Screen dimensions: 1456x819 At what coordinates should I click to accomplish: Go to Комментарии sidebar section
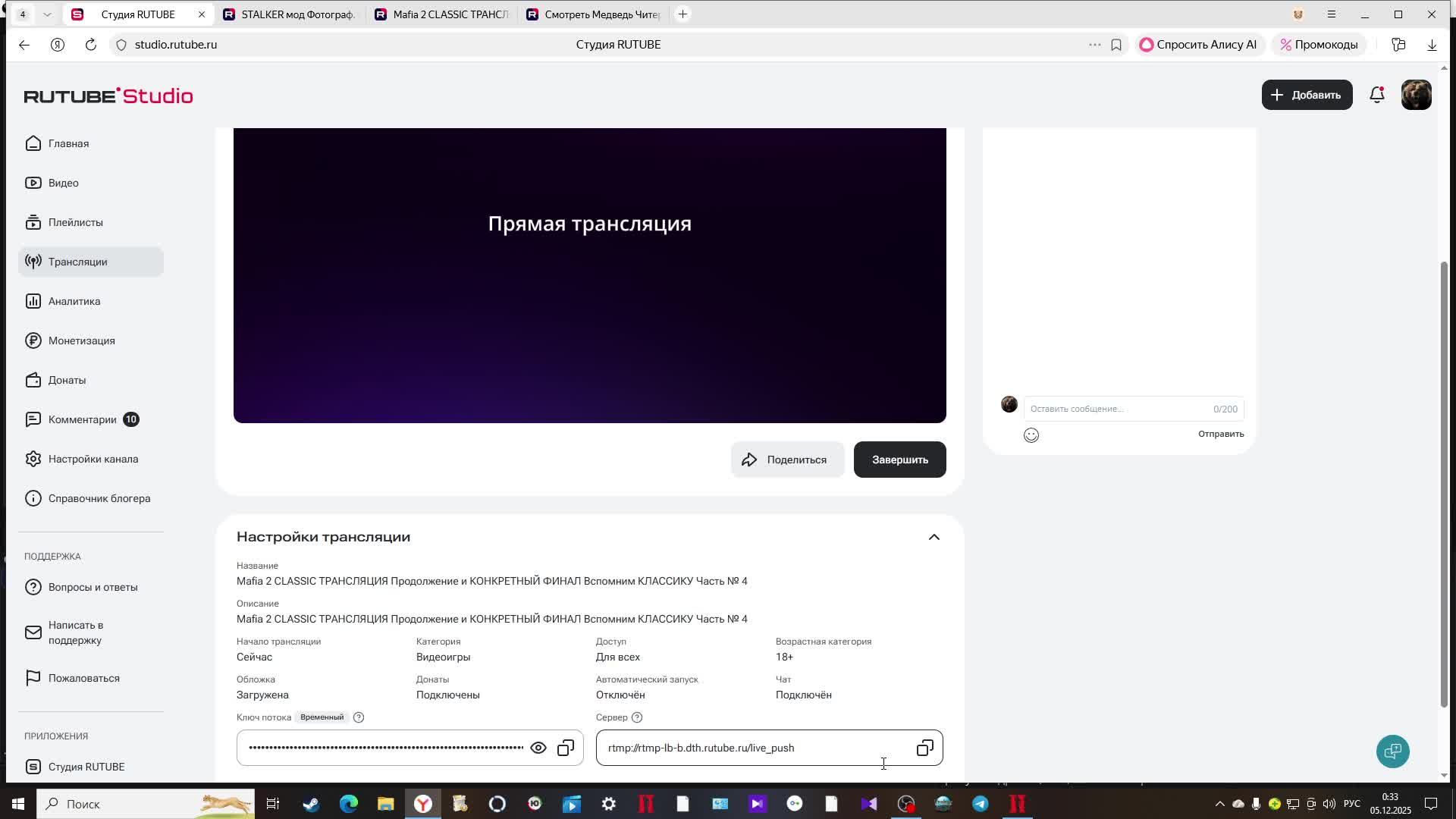click(83, 419)
